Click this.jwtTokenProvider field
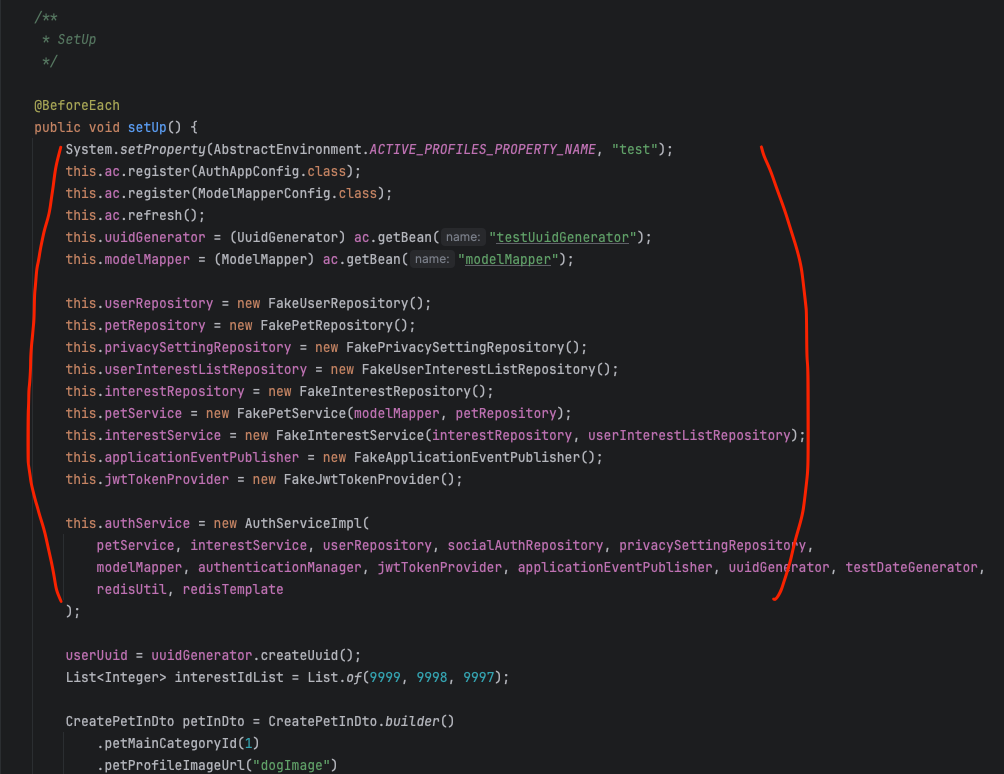Screen dimensions: 1004x774 click(x=147, y=480)
